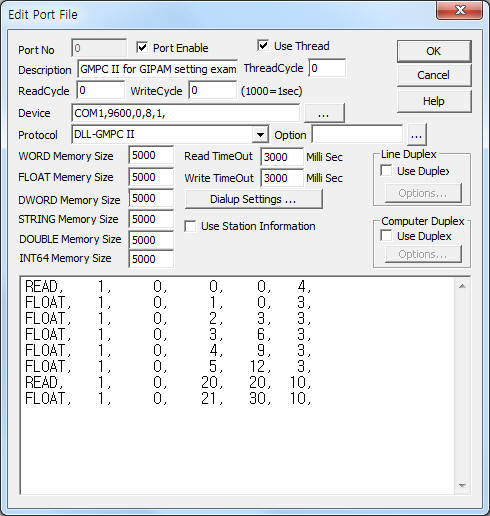Click scrollbar up arrow in text area
Screen dimensions: 490x516
462,286
